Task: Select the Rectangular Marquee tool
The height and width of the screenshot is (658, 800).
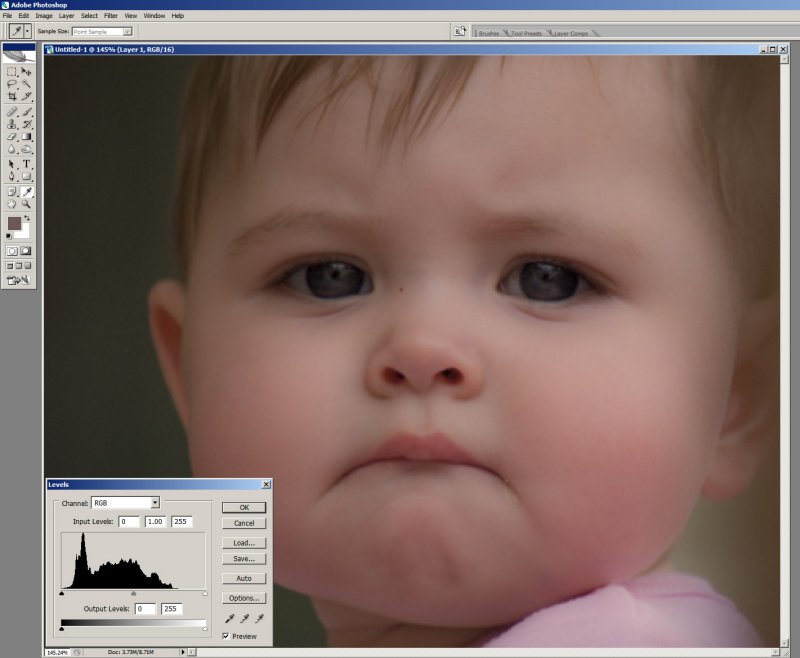Action: click(x=12, y=72)
